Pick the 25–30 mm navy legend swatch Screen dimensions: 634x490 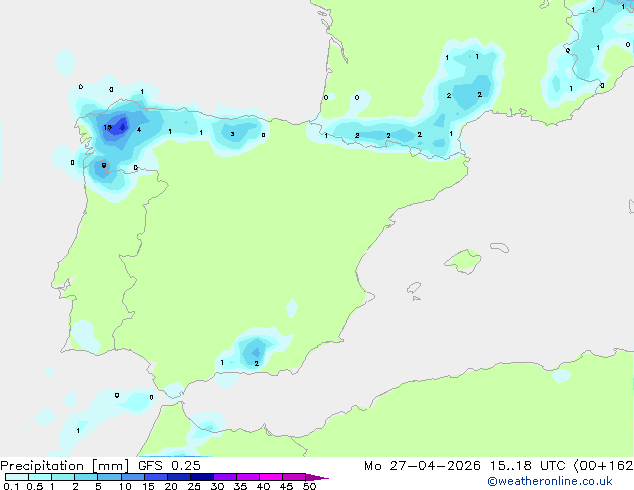[x=202, y=477]
